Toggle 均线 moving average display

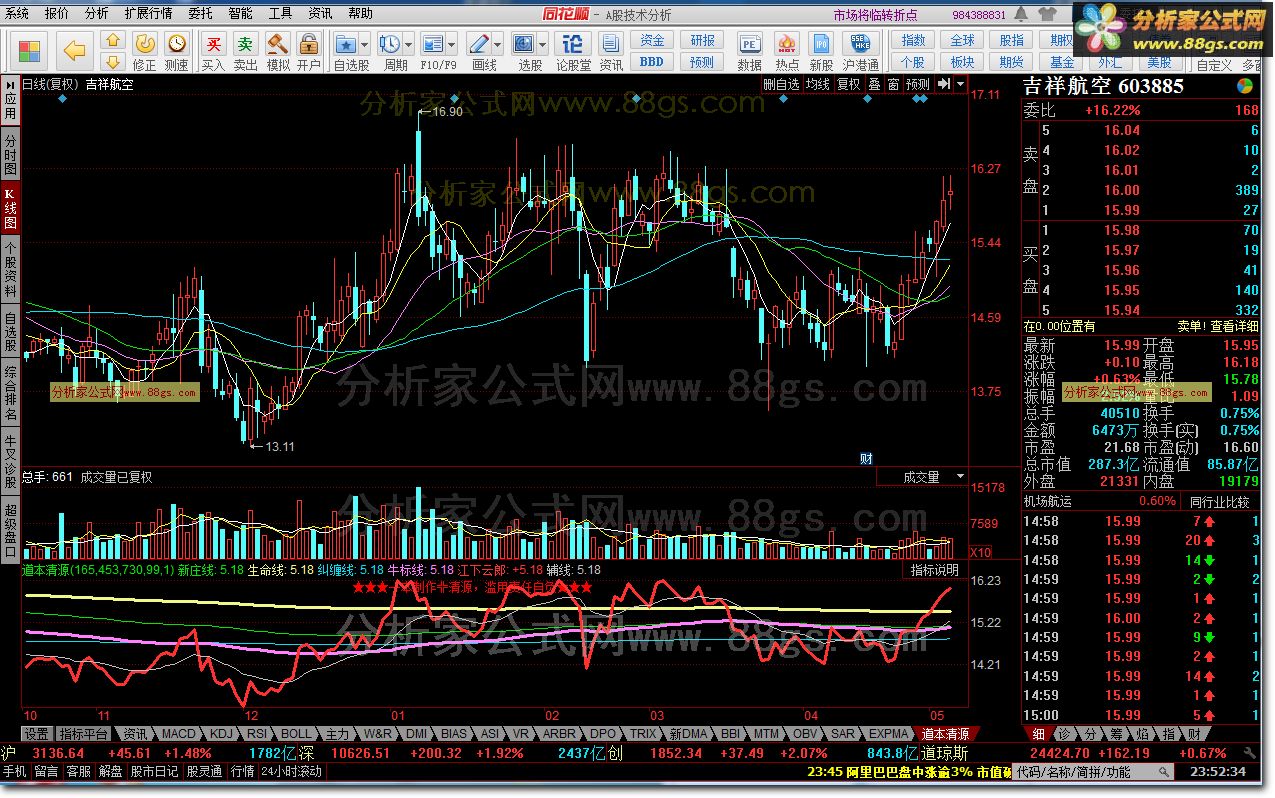coord(818,85)
